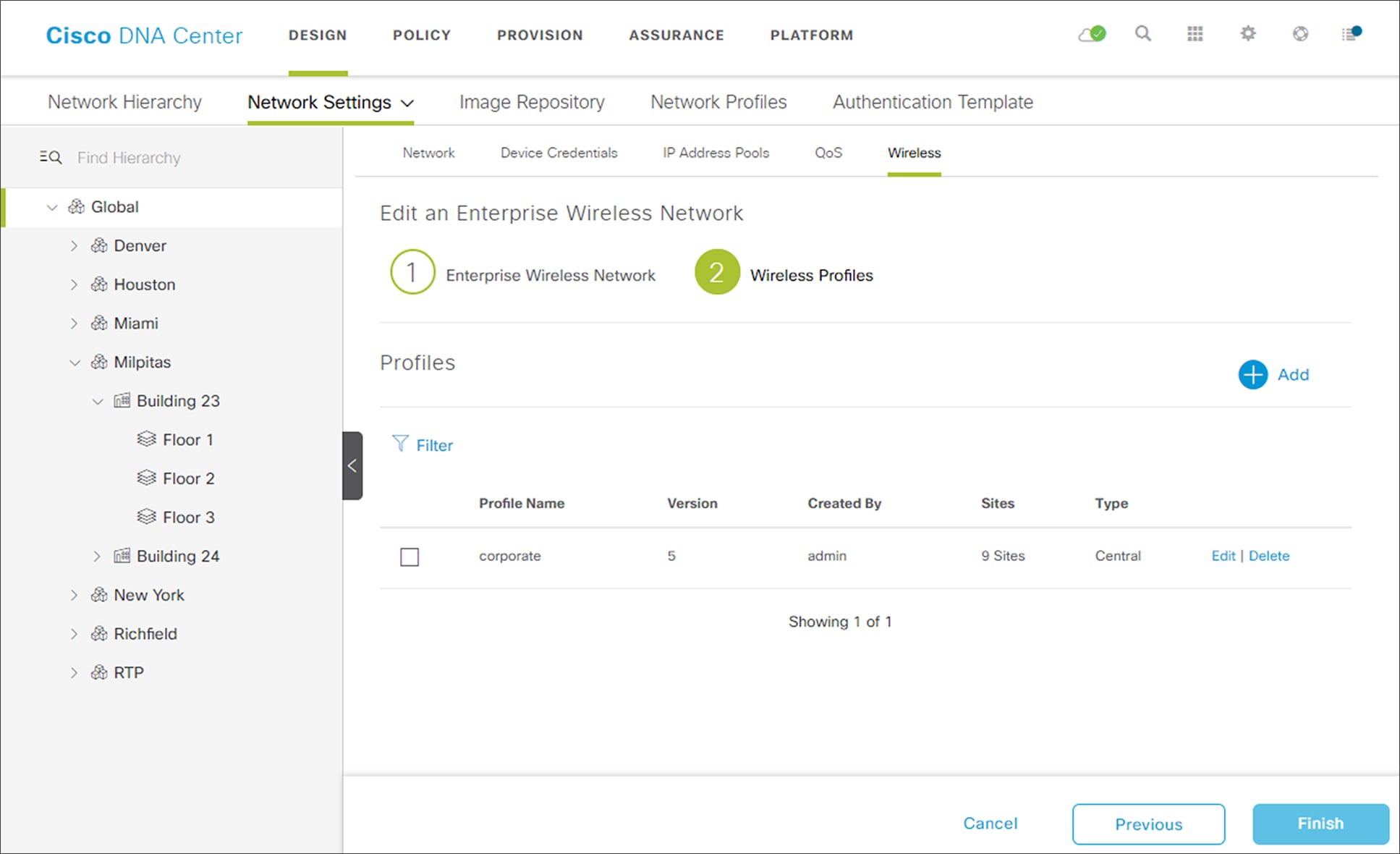Click the Floor 3 layers icon
The width and height of the screenshot is (1400, 854).
(146, 517)
